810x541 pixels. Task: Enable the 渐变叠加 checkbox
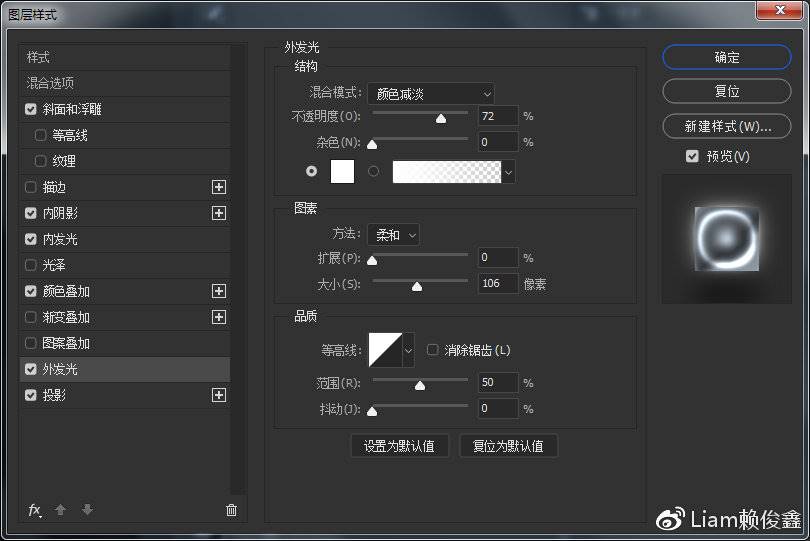(31, 317)
